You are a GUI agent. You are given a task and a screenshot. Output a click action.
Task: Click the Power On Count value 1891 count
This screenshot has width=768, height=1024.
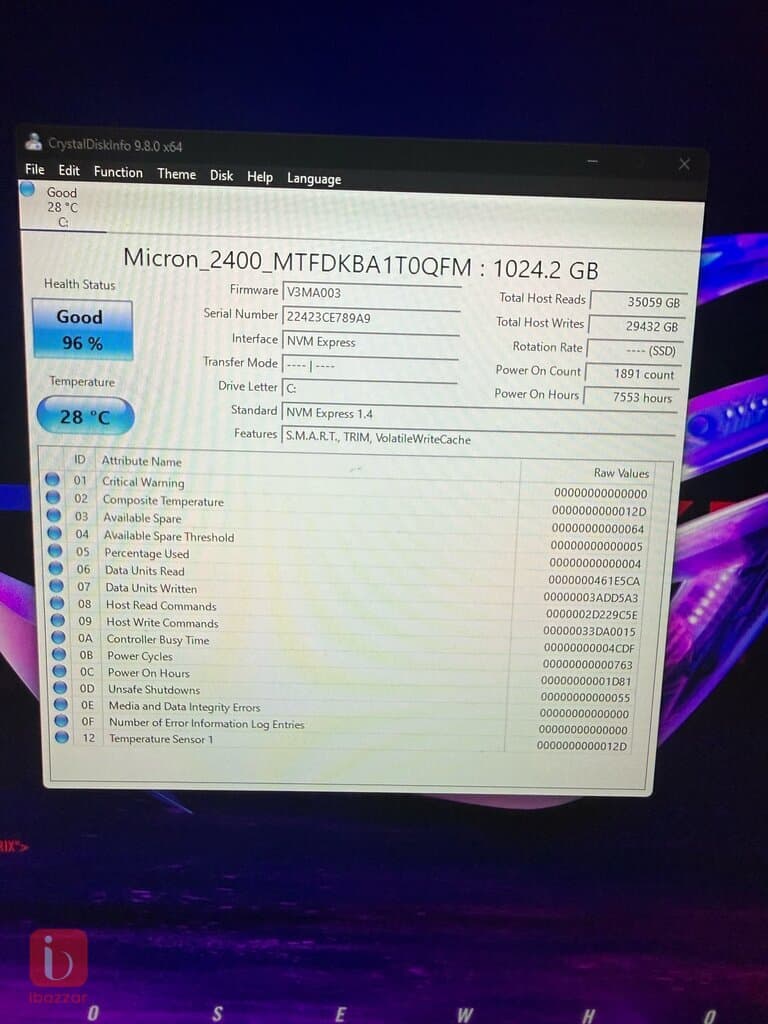pos(633,374)
